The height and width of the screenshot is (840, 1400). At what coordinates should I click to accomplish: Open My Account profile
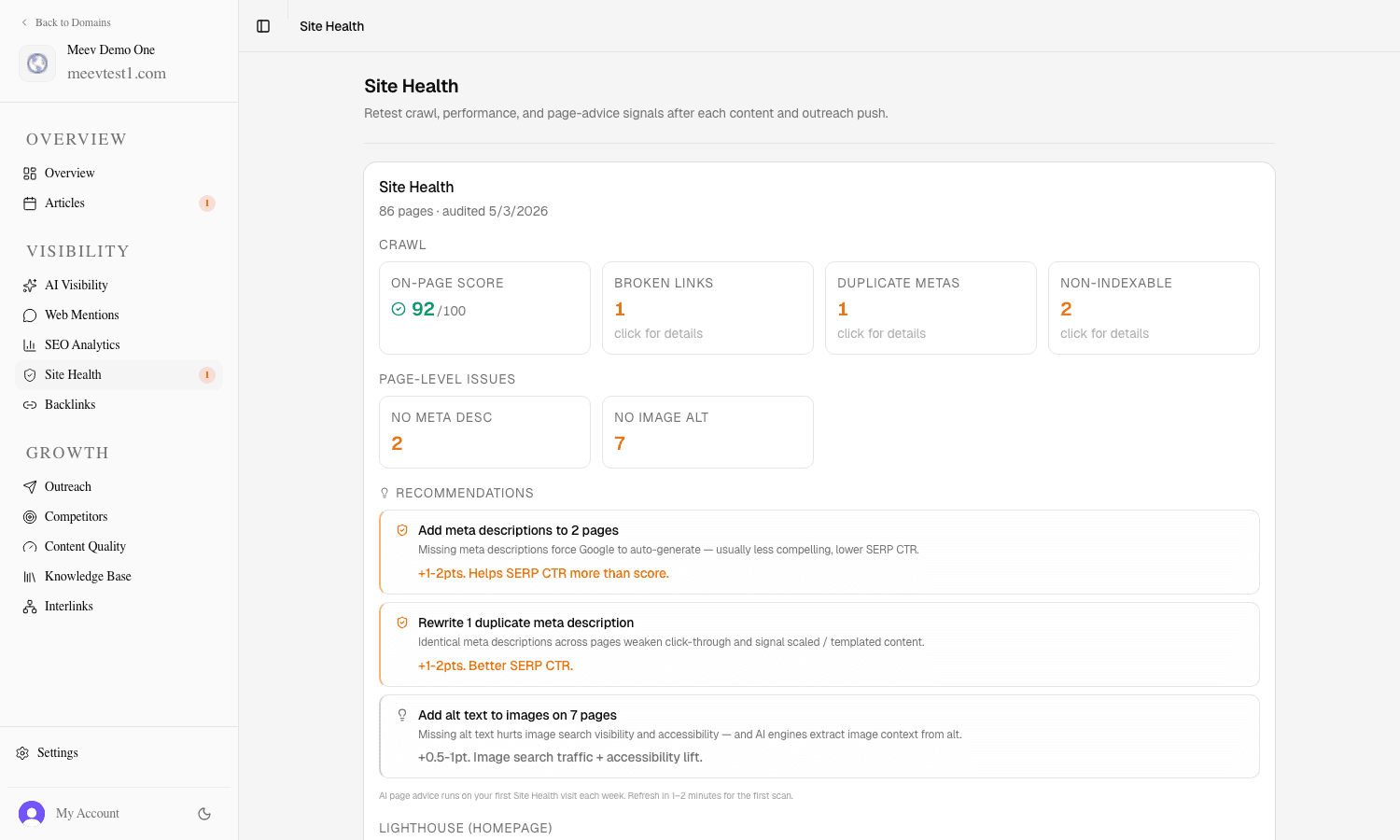coord(70,814)
